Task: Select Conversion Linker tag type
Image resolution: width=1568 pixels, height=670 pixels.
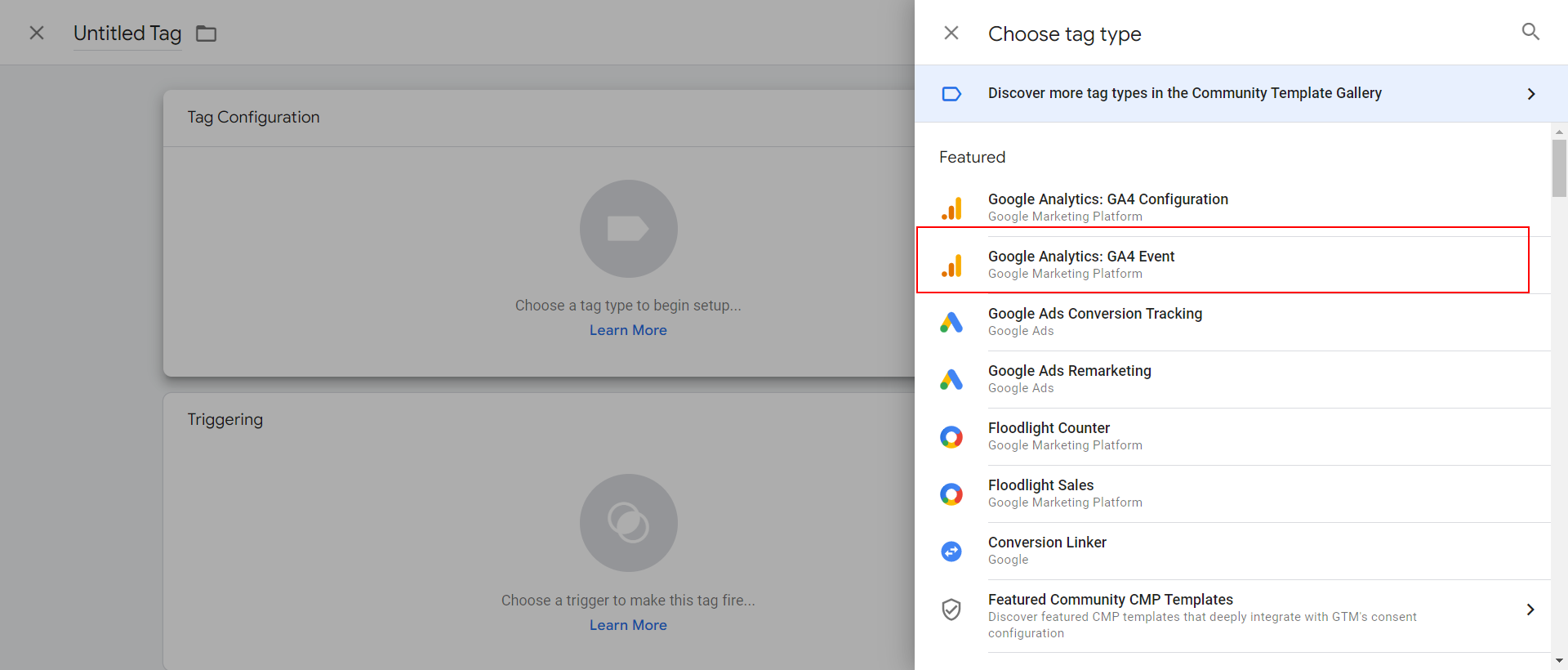Action: pos(1233,551)
